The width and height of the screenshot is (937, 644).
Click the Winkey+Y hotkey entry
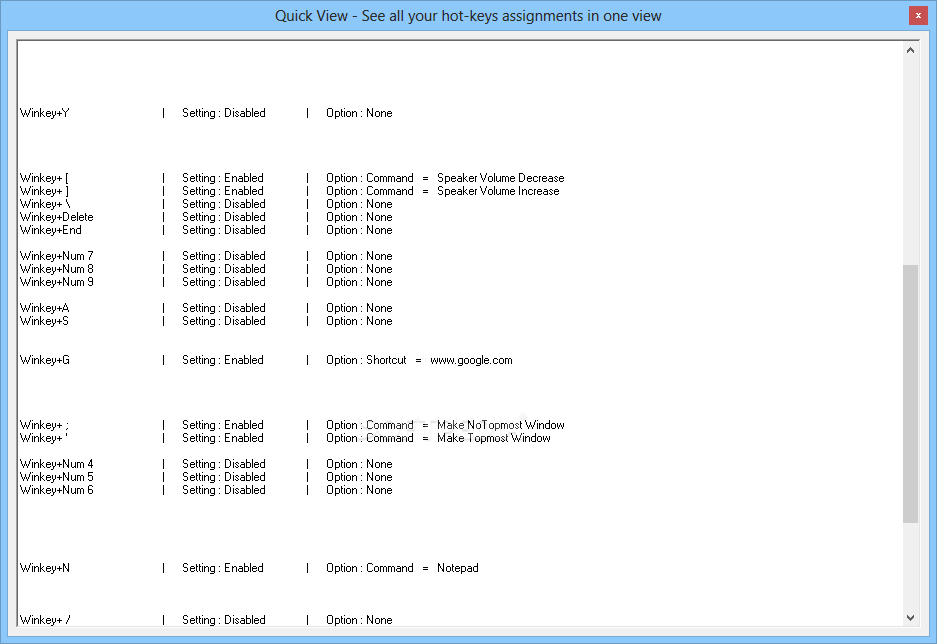pyautogui.click(x=45, y=113)
